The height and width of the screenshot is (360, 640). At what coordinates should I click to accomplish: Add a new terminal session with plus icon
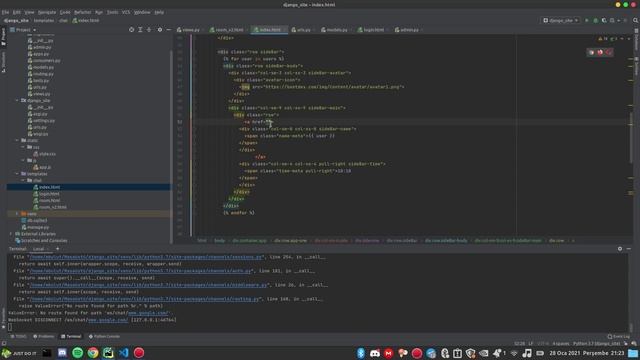click(58, 249)
